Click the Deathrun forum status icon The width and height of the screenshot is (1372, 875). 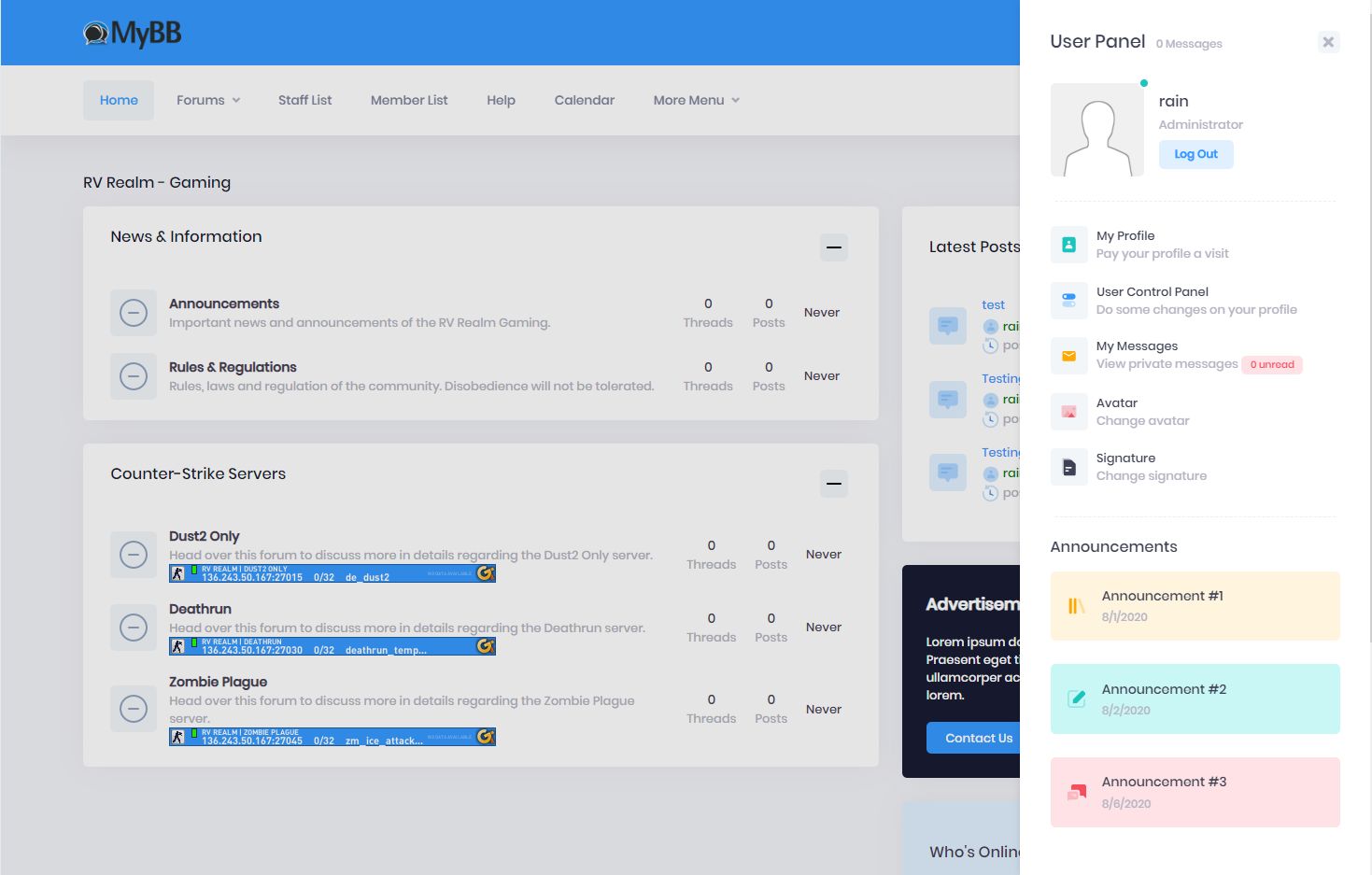point(134,628)
